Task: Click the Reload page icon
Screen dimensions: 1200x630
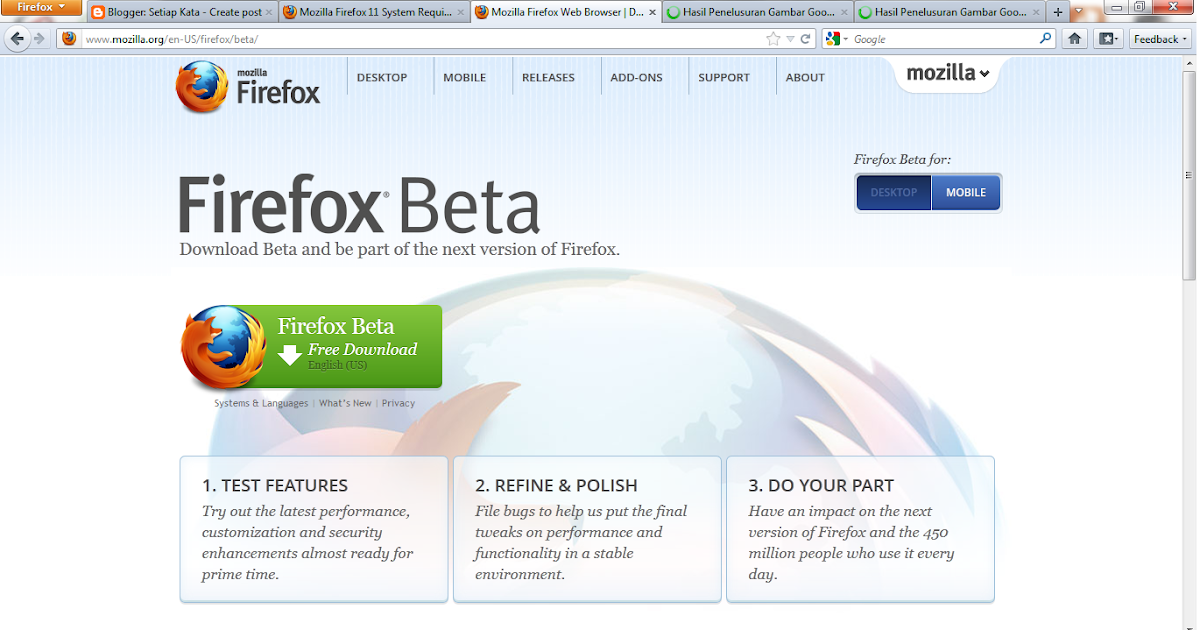Action: coord(805,39)
